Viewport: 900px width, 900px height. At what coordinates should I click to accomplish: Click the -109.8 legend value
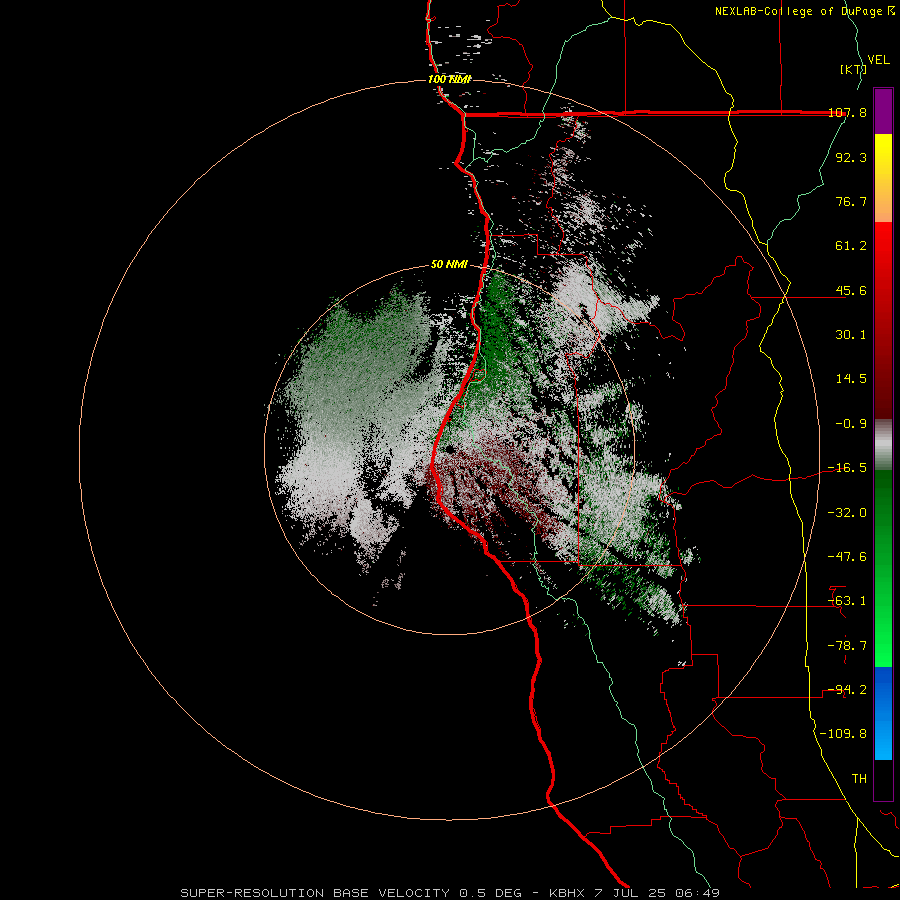tap(843, 734)
